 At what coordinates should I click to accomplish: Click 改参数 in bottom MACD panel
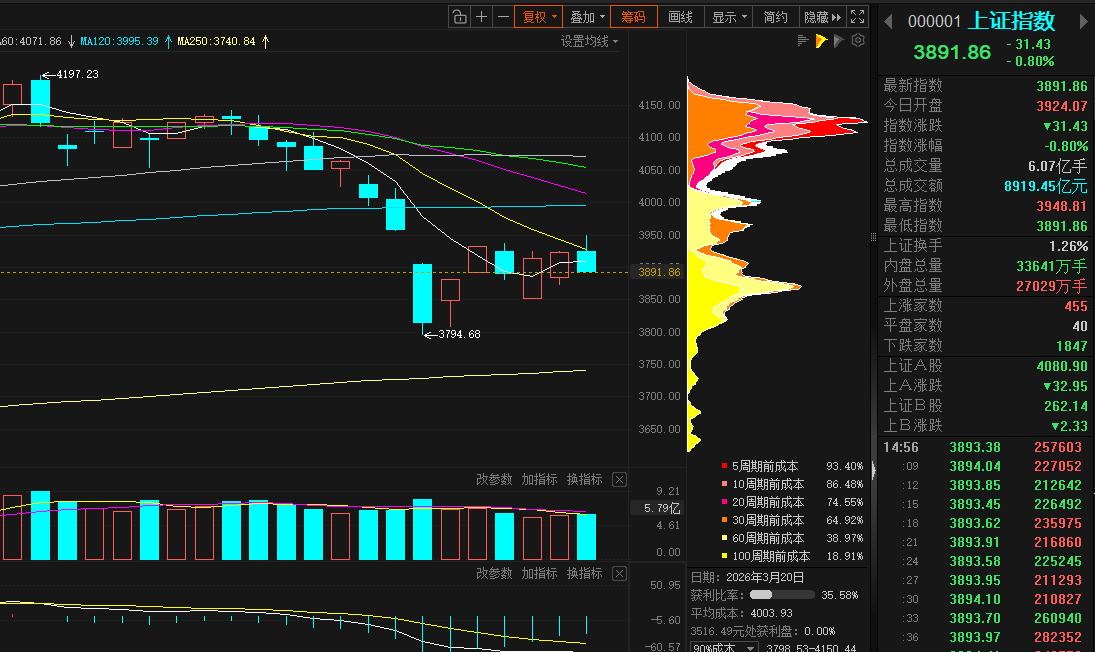point(494,573)
